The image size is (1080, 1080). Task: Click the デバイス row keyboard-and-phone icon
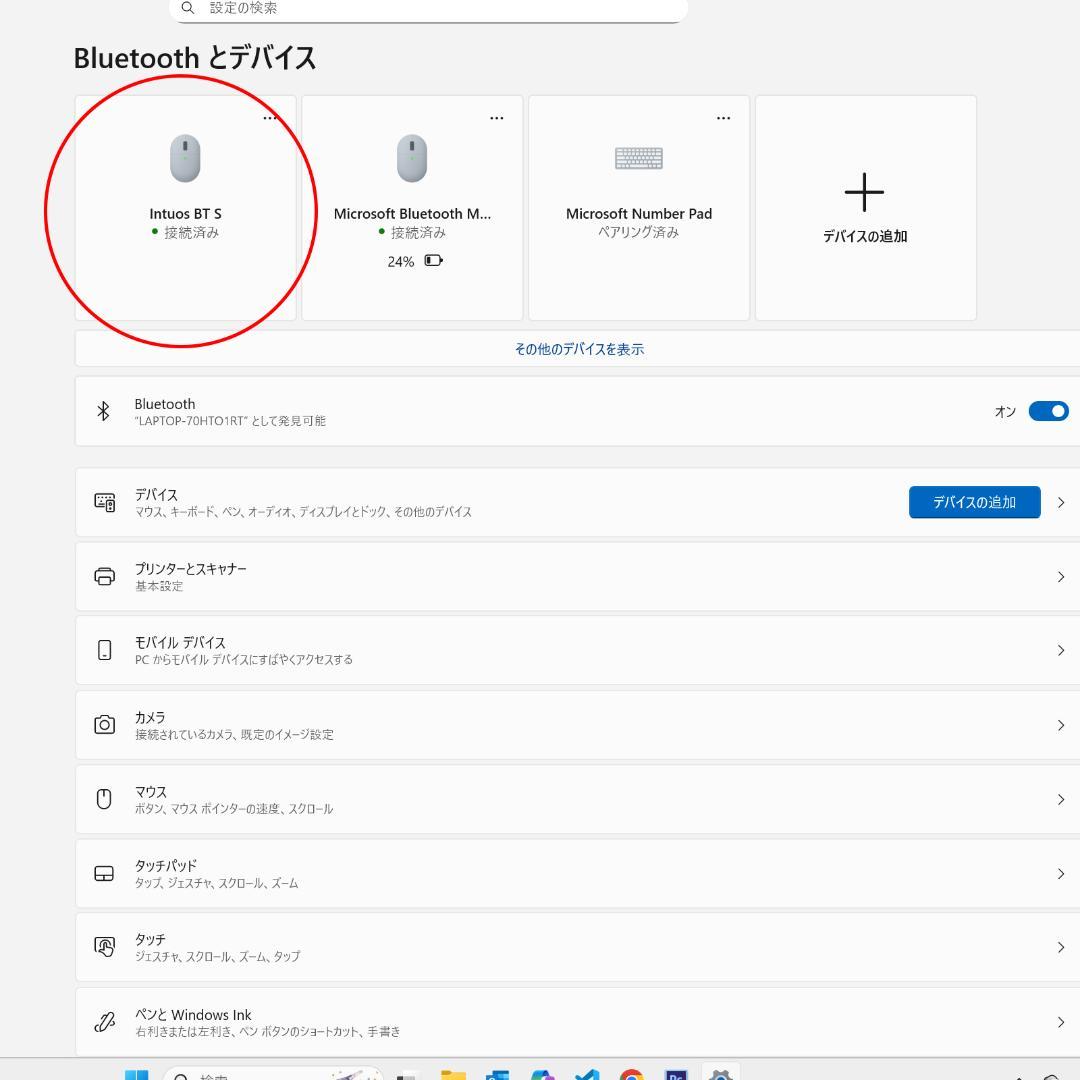(105, 502)
